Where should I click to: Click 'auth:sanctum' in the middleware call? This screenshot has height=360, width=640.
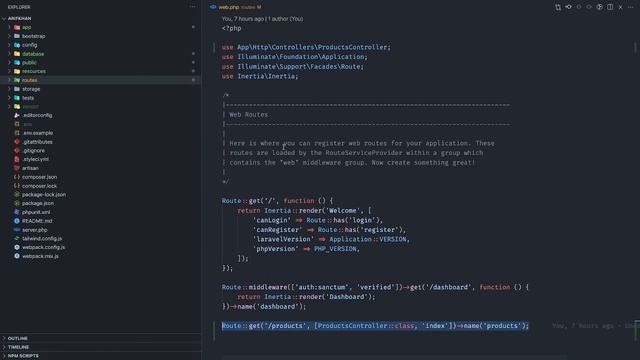pyautogui.click(x=322, y=287)
